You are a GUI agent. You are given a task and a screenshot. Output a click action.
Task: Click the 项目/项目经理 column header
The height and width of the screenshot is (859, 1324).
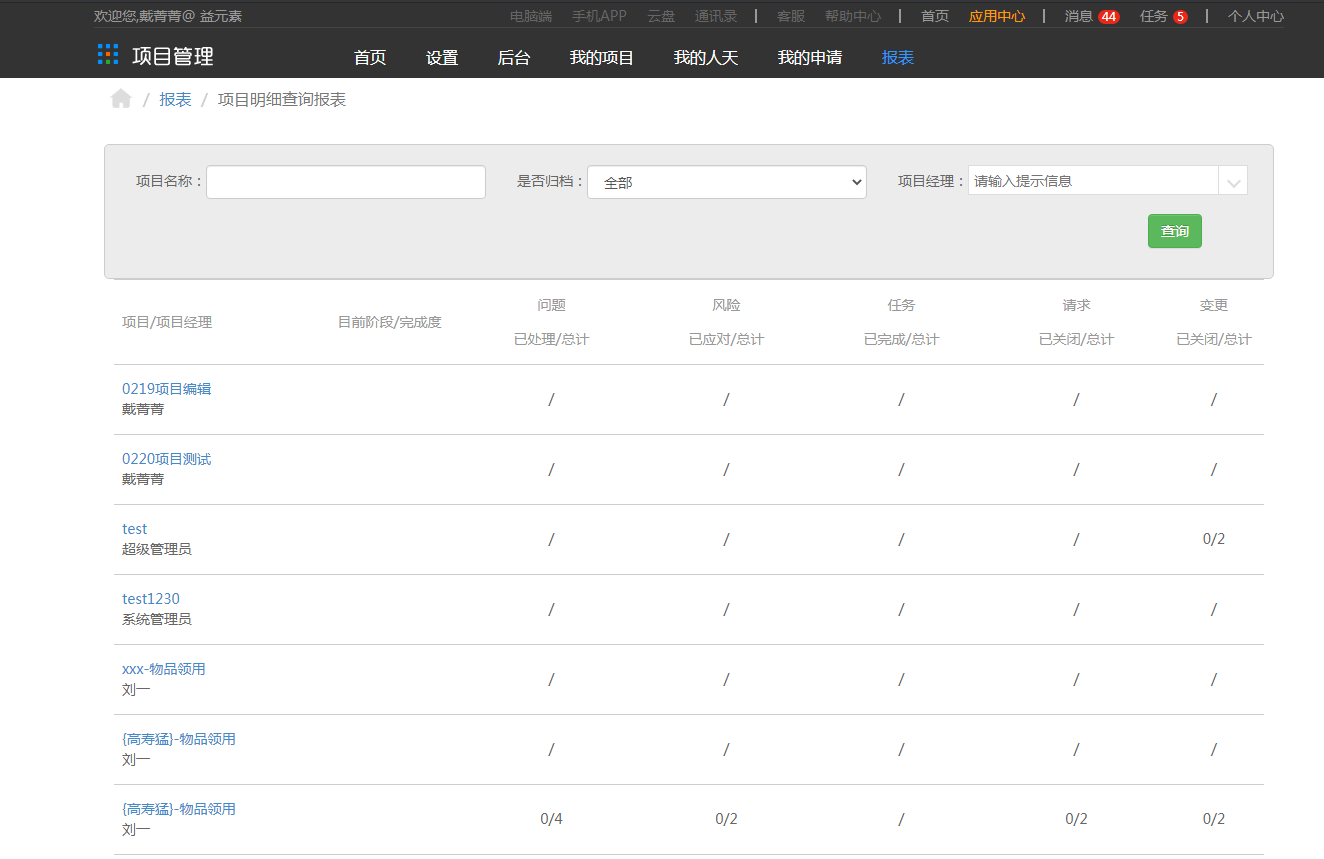(x=167, y=322)
